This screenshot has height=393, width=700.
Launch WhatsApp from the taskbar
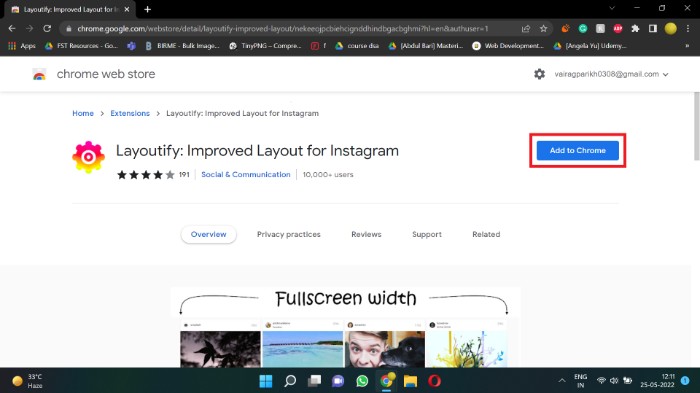[x=362, y=381]
